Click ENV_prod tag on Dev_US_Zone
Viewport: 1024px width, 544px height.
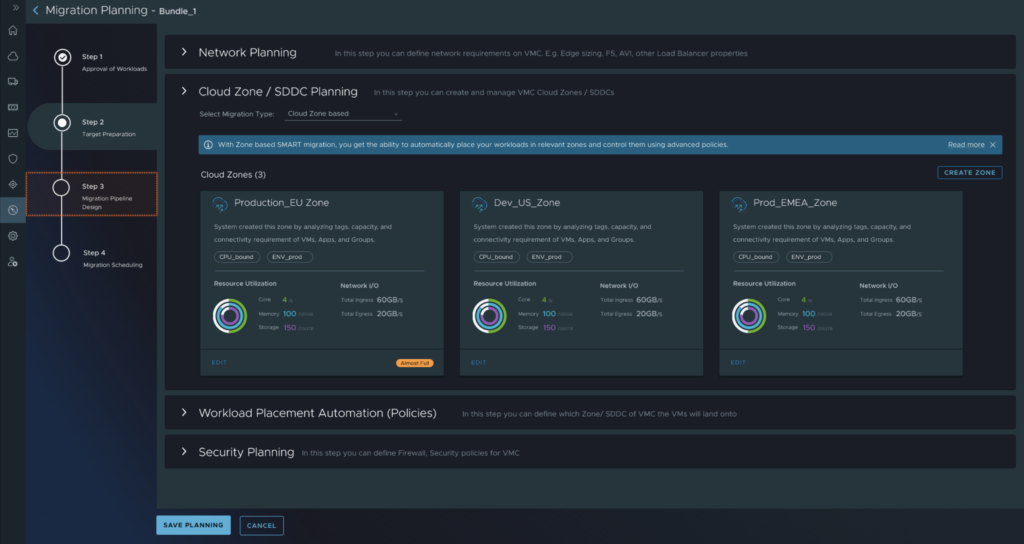[549, 257]
